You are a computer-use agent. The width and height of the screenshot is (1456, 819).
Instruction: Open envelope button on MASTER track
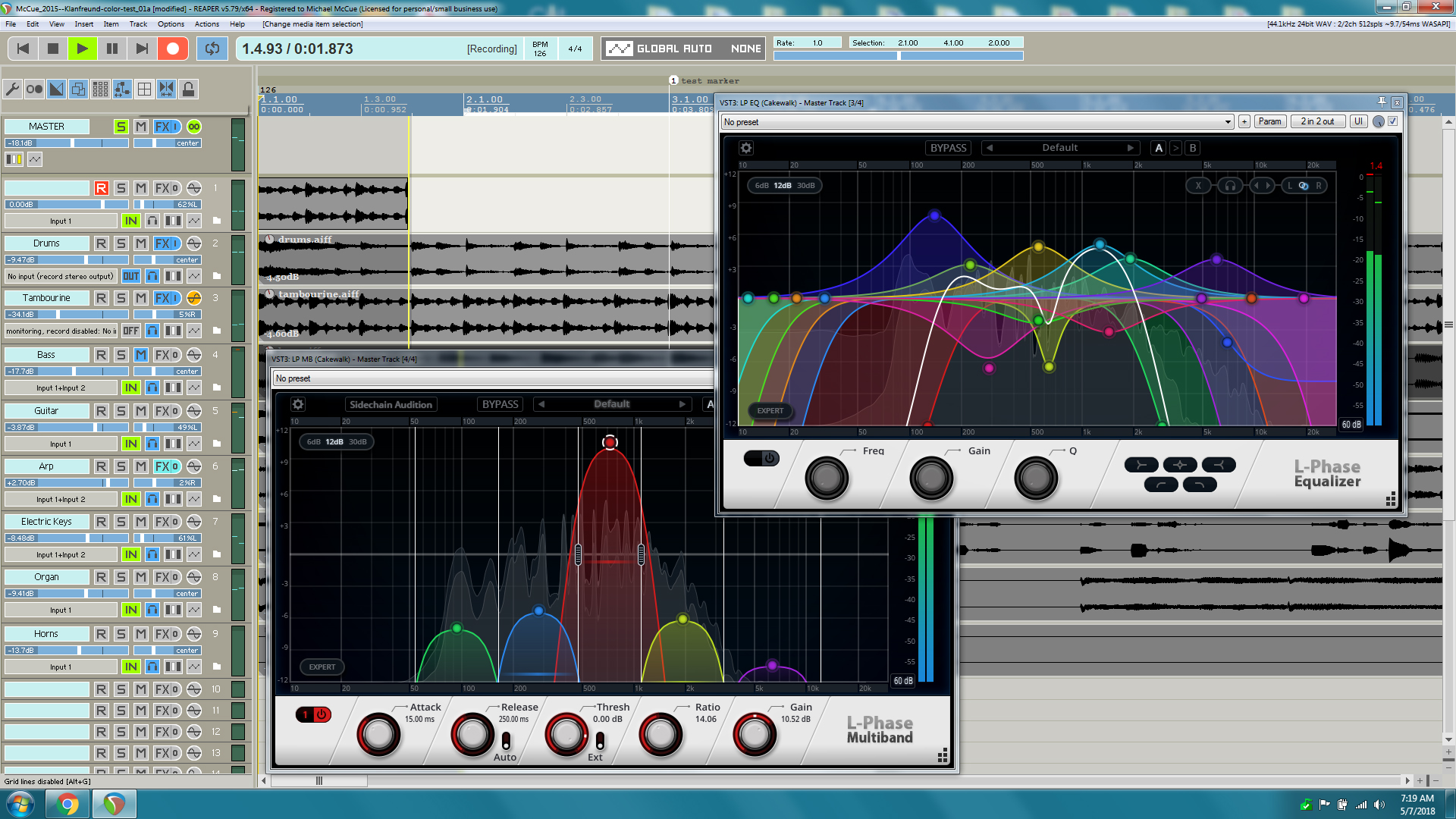point(35,159)
